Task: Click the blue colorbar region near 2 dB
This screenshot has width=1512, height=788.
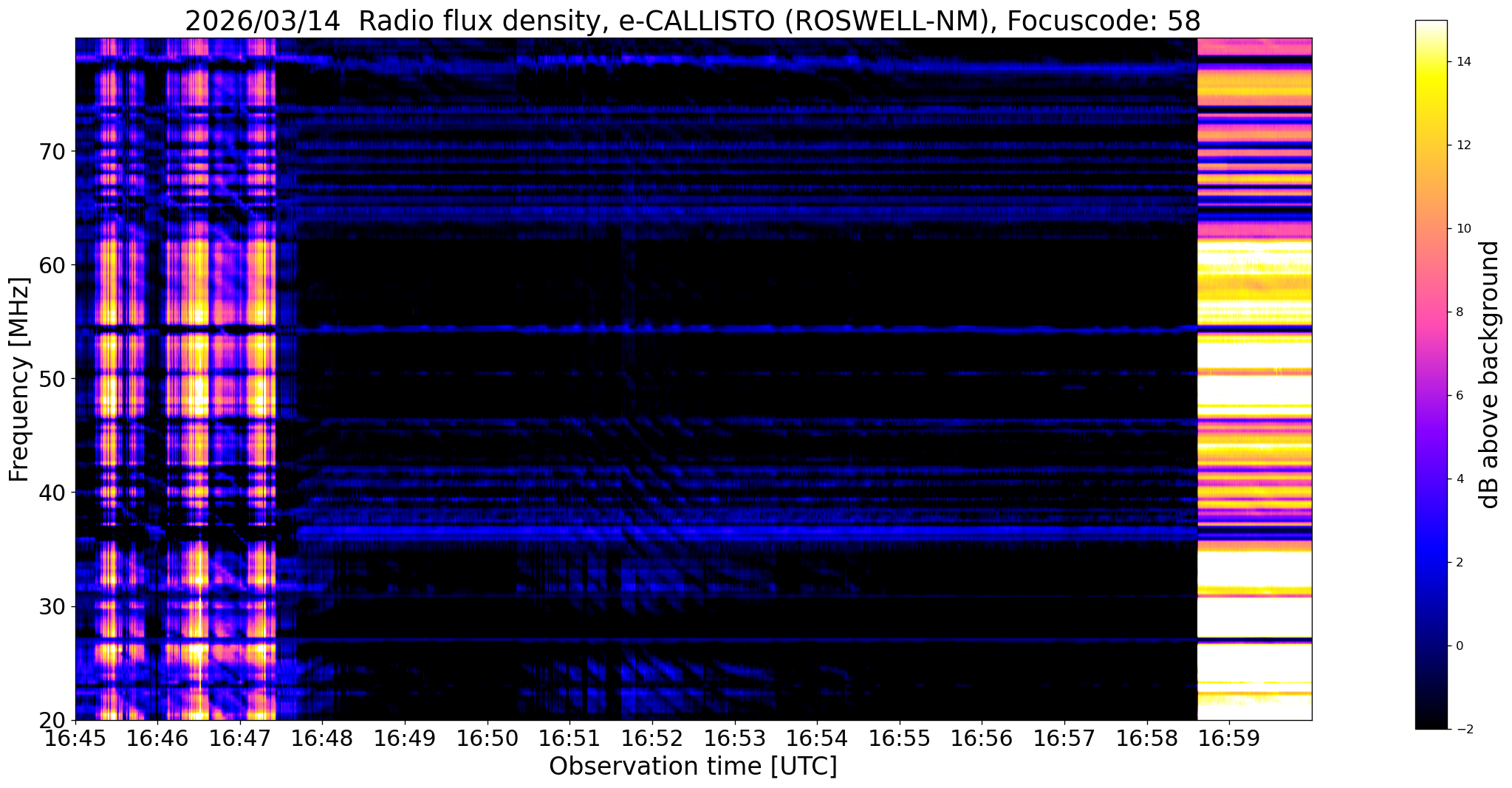Action: [1431, 563]
